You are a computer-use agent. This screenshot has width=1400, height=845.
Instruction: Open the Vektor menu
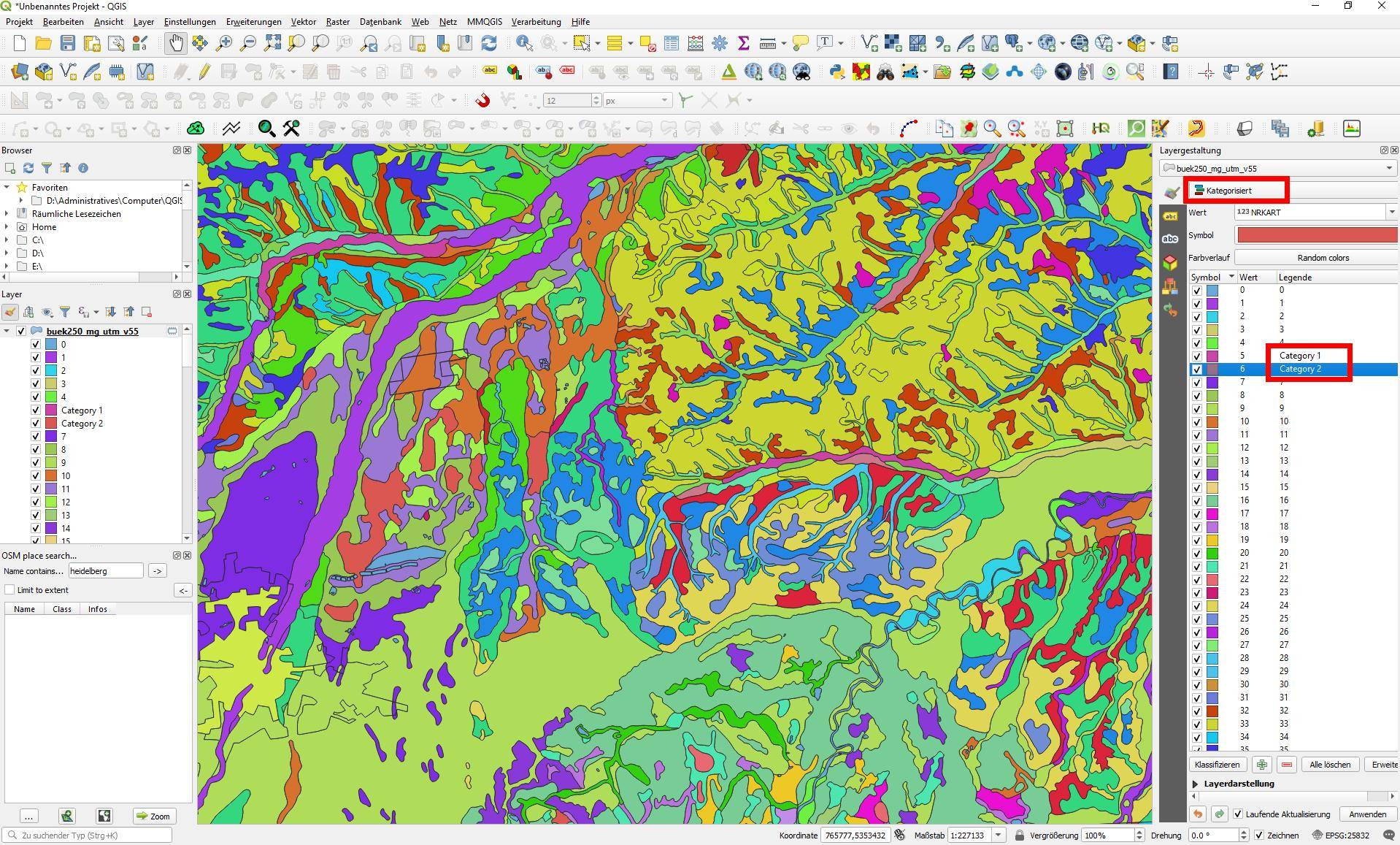tap(304, 22)
